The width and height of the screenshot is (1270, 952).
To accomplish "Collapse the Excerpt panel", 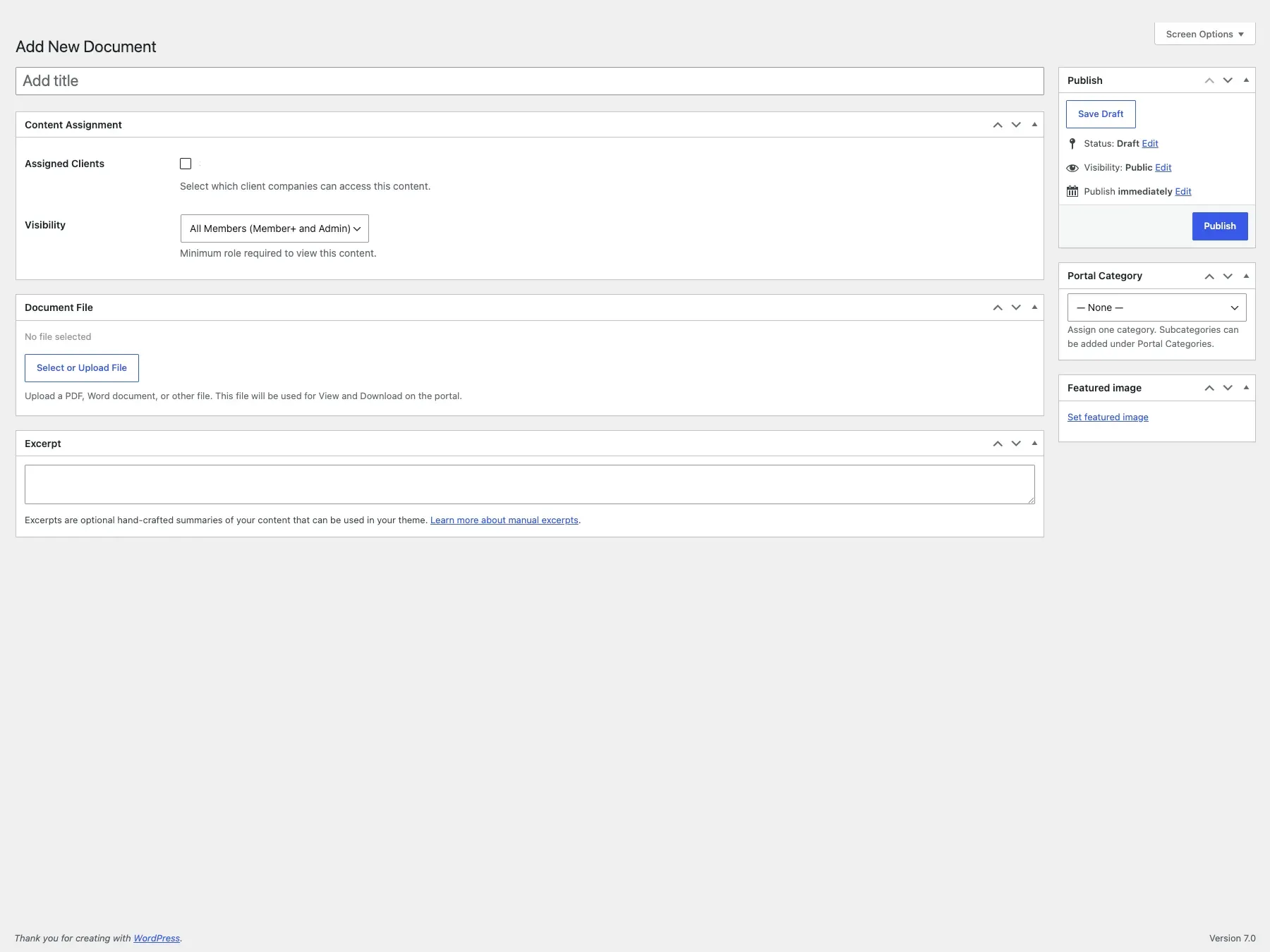I will (x=1034, y=444).
